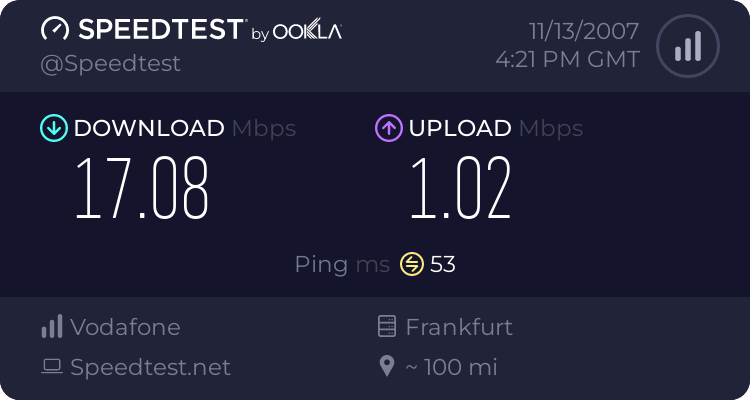Click the purple upload arrow icon
The height and width of the screenshot is (400, 750).
pos(388,128)
